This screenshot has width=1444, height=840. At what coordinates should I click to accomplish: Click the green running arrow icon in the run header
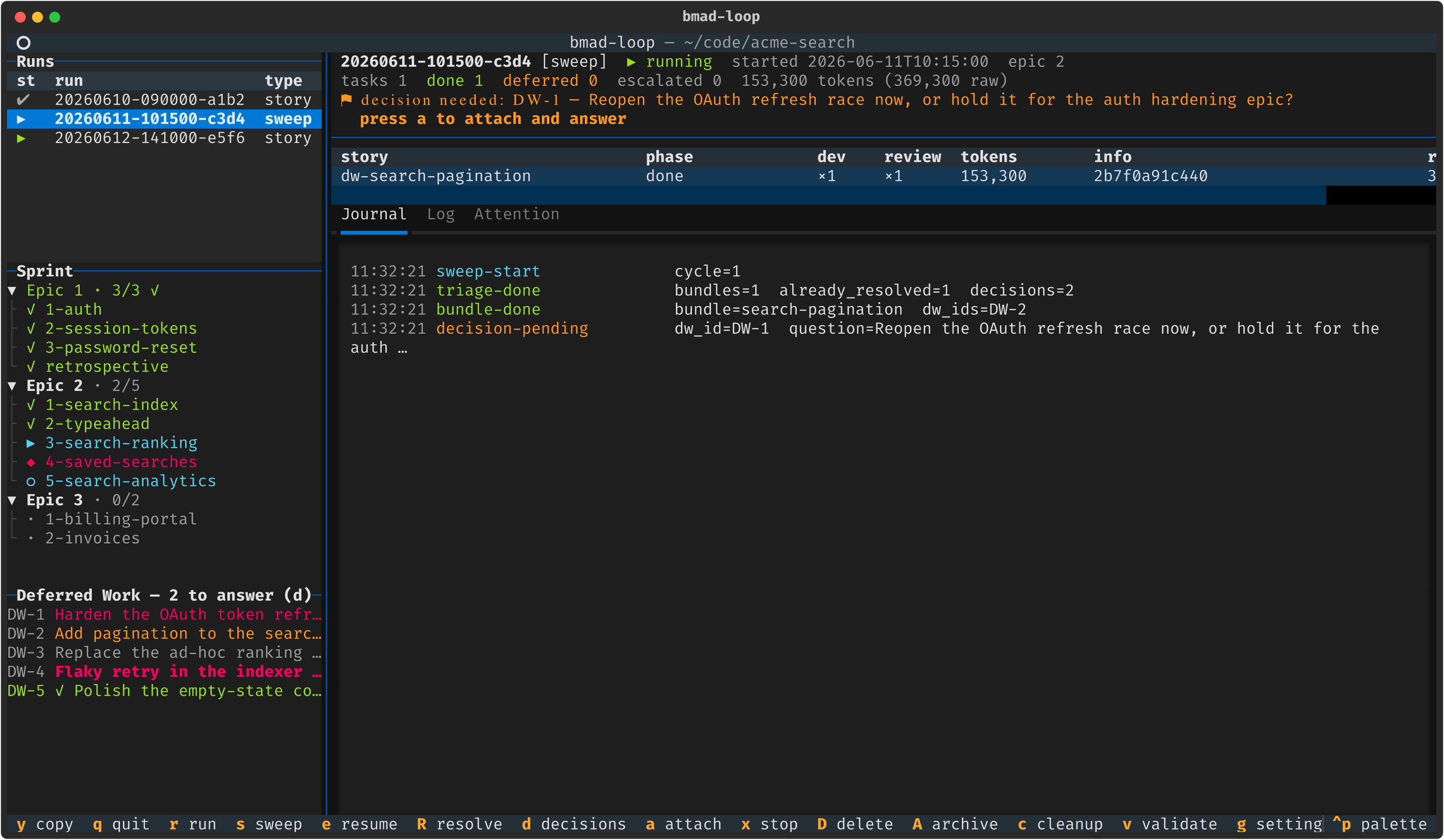[x=631, y=62]
